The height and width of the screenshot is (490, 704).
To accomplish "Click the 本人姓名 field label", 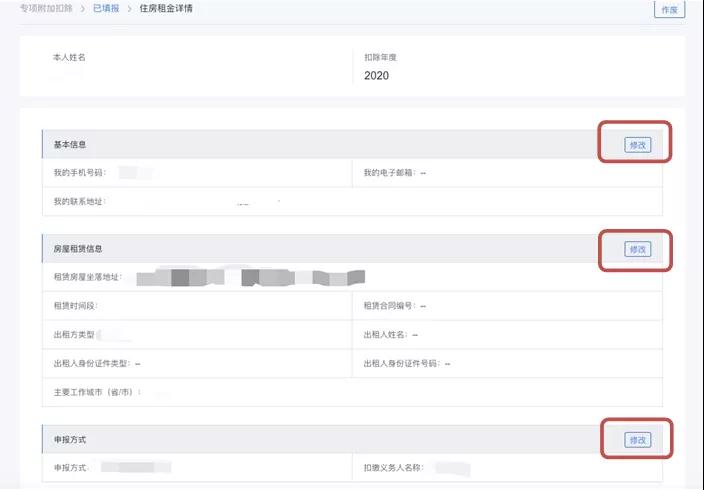I will tap(69, 58).
